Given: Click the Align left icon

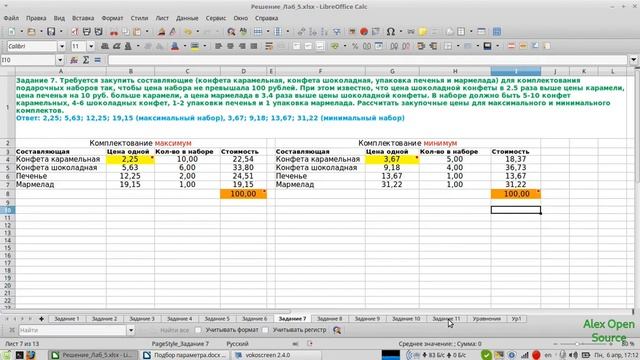Looking at the screenshot, I should point(218,46).
